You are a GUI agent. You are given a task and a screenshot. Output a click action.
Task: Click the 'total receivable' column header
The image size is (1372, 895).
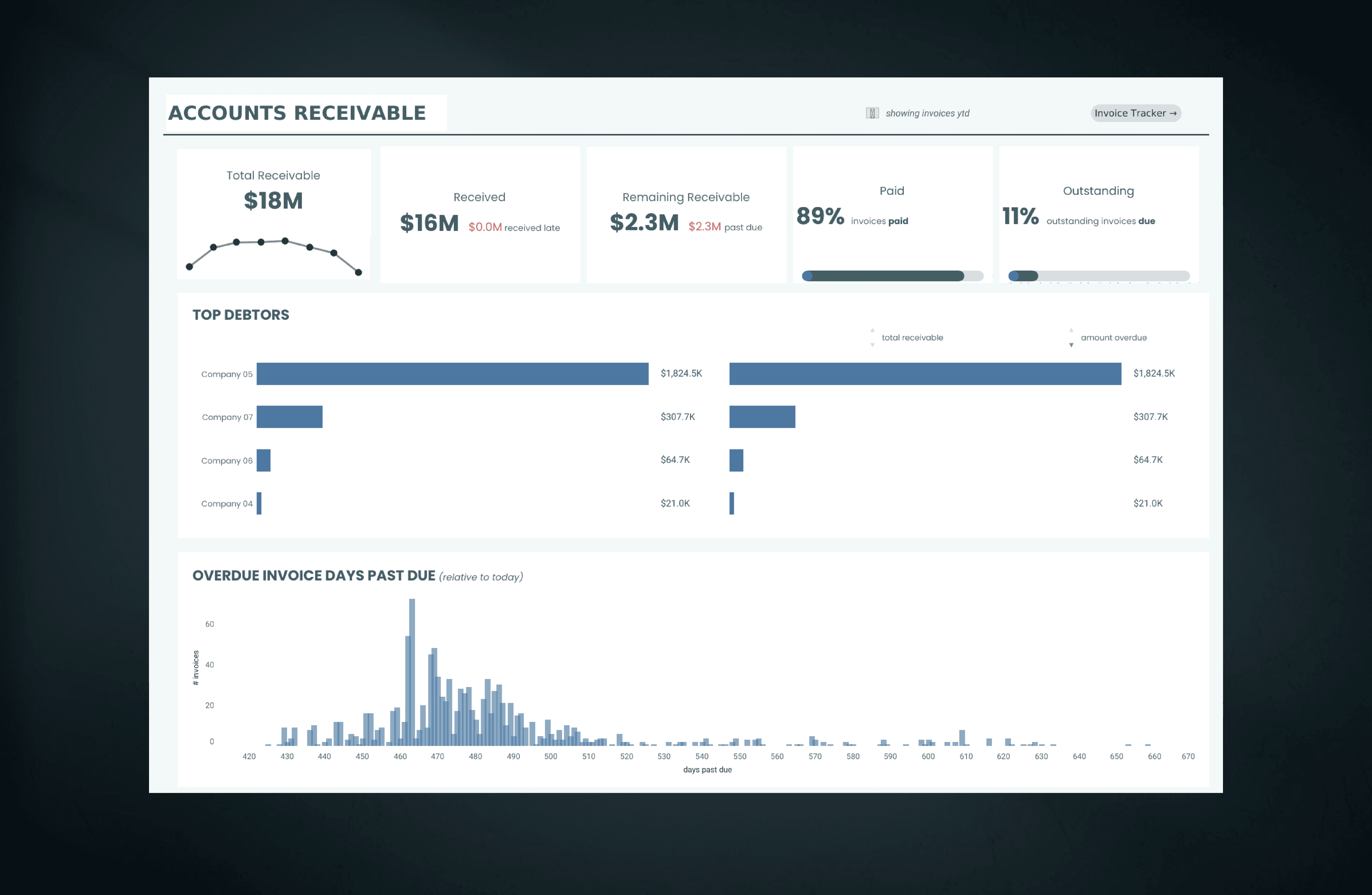(x=912, y=338)
